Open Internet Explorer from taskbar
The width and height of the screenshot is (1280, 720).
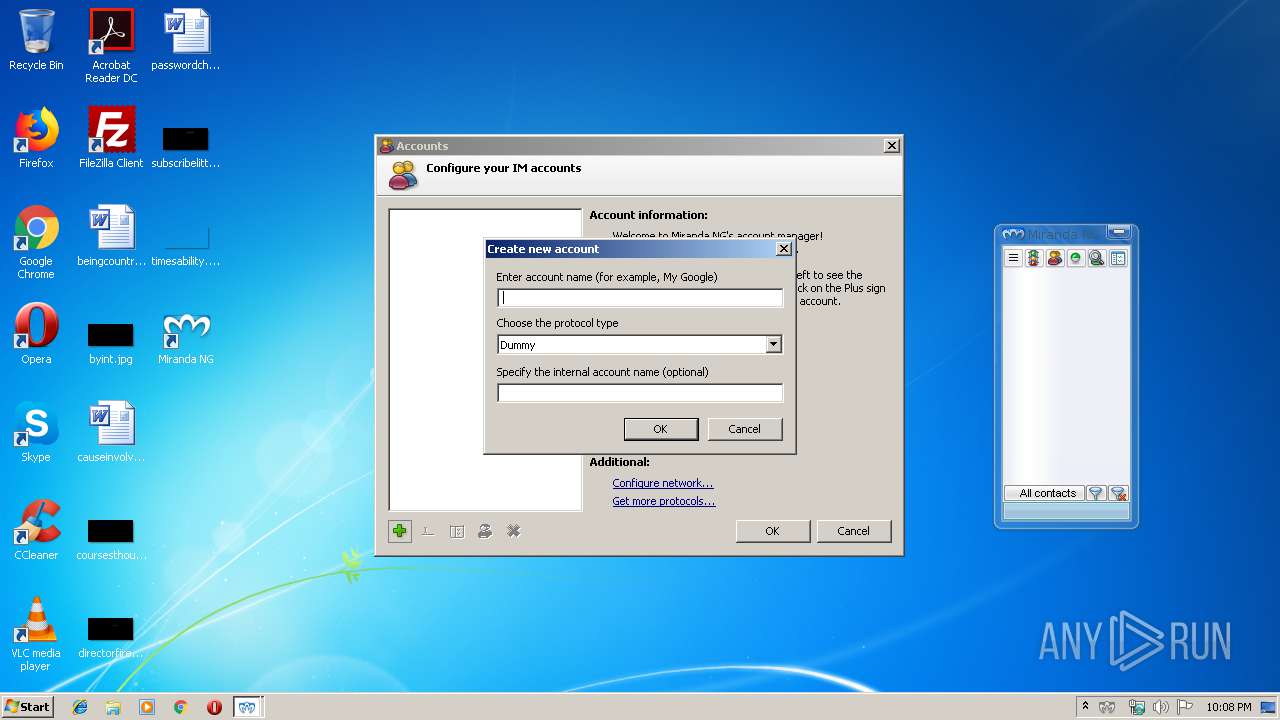click(x=80, y=707)
